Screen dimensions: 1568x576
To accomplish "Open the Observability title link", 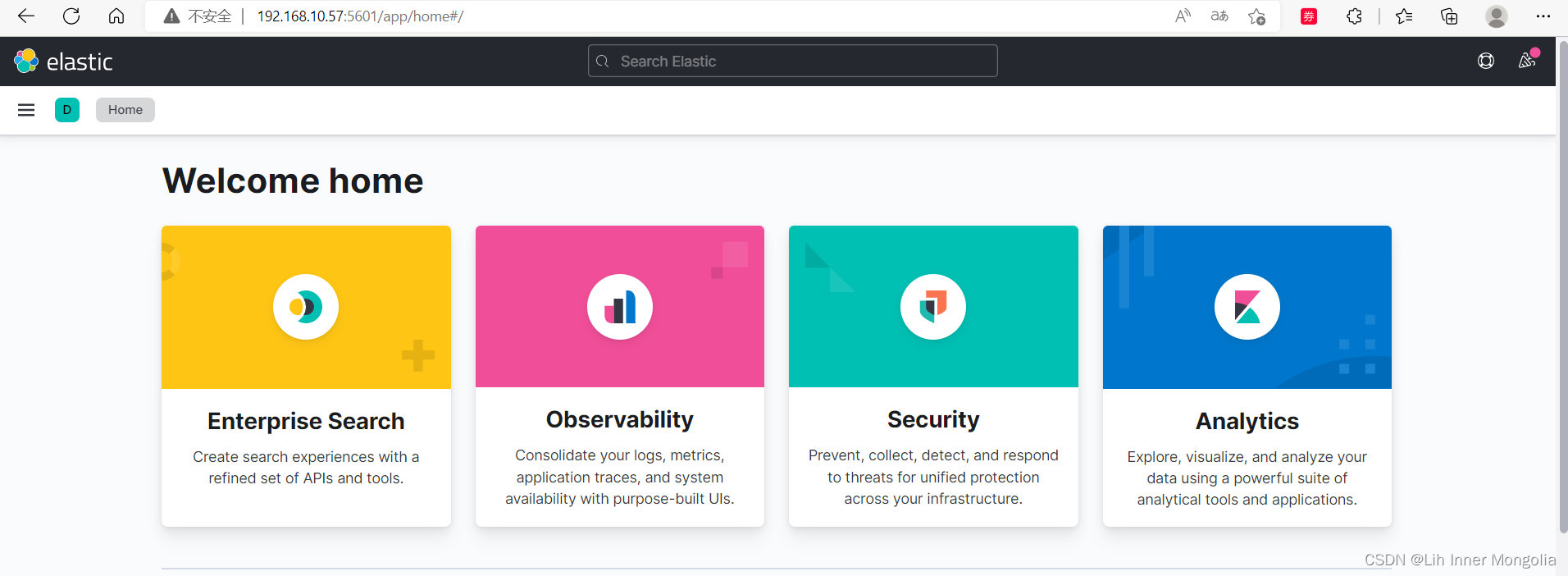I will tap(620, 419).
